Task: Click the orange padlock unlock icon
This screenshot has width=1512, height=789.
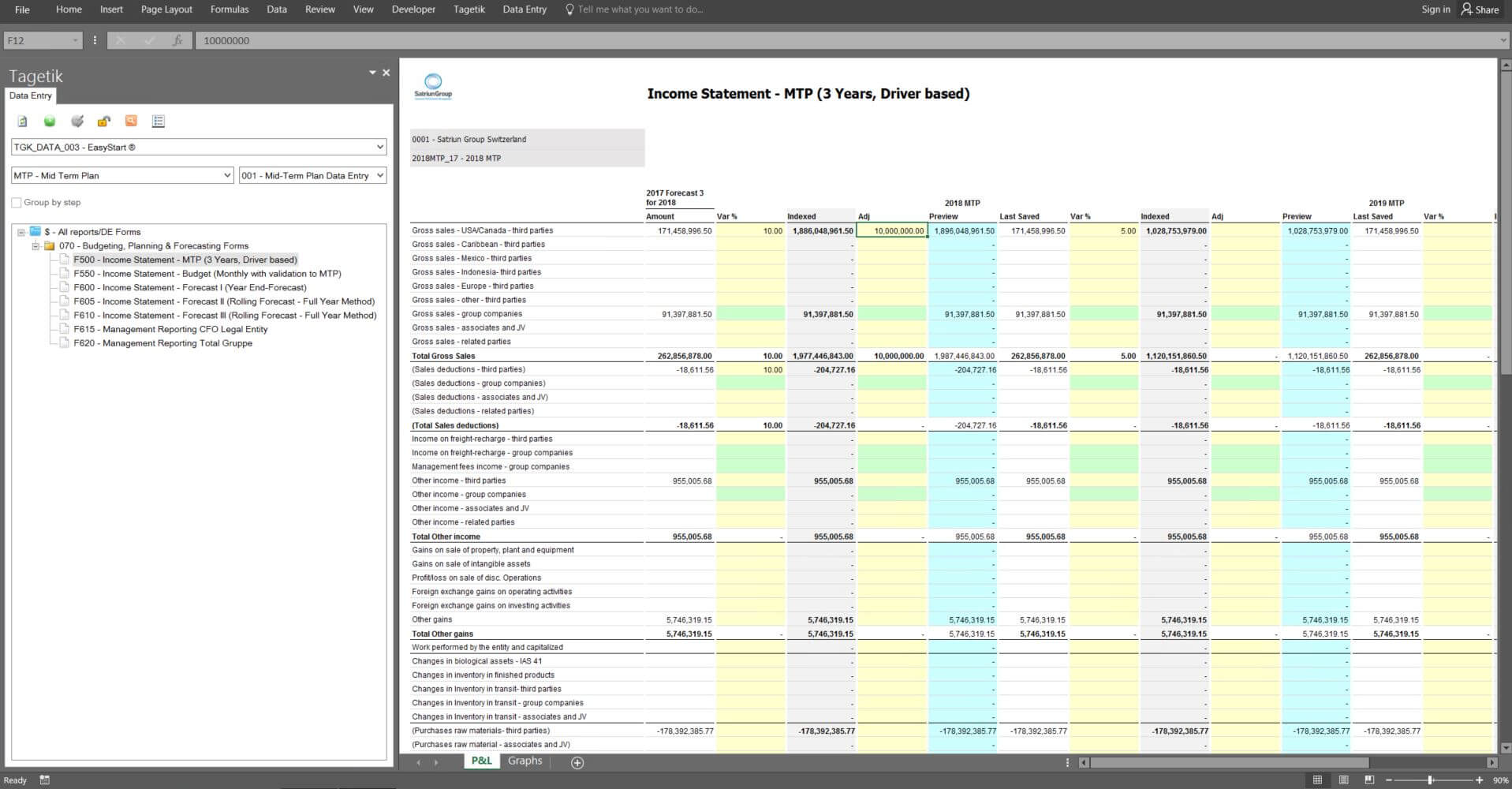Action: coord(103,122)
